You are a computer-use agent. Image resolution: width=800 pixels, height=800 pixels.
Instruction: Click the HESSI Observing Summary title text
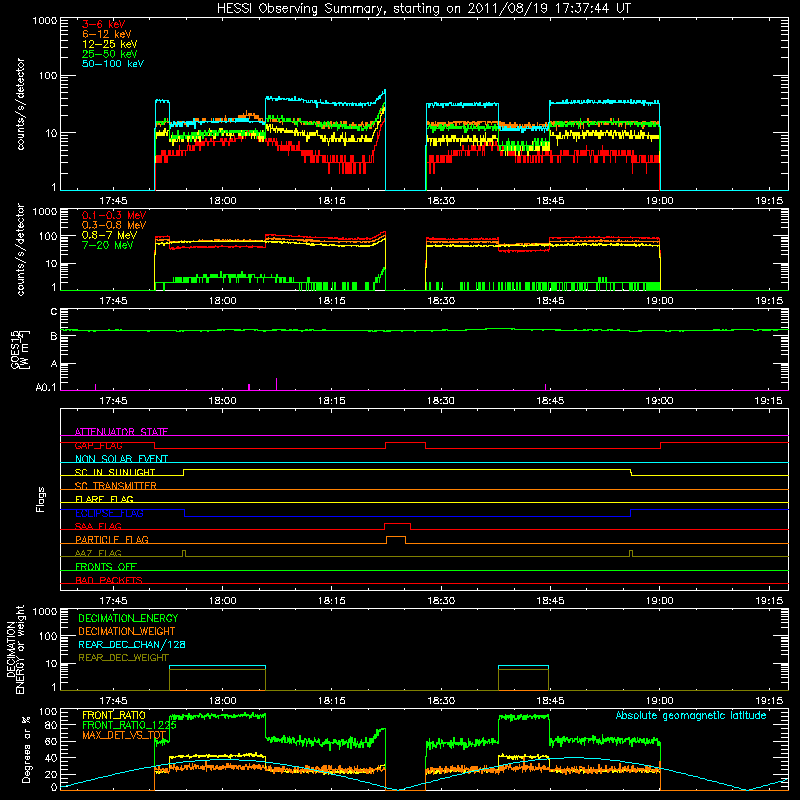coord(423,9)
